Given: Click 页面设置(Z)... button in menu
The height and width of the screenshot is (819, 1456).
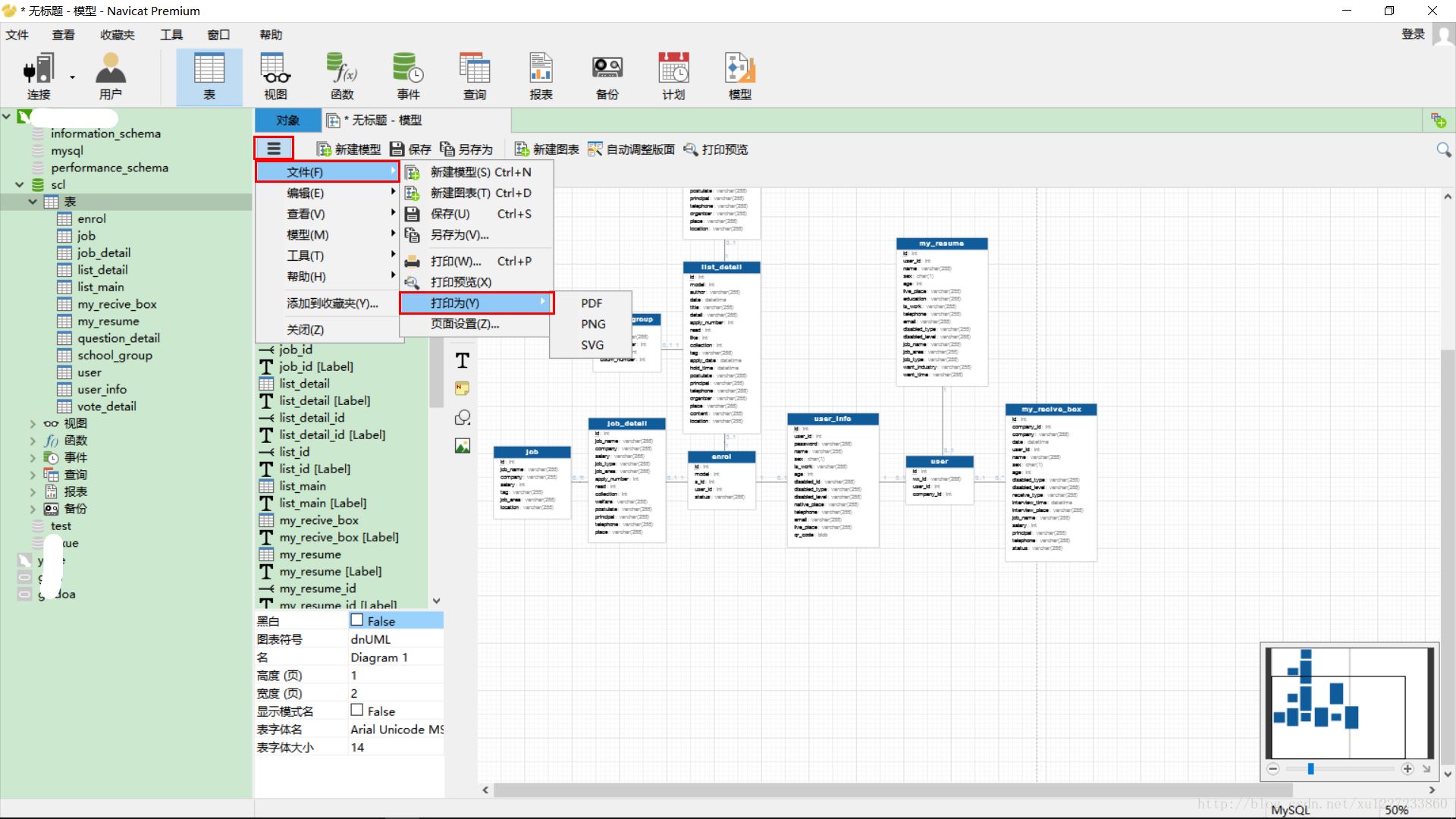Looking at the screenshot, I should (464, 324).
